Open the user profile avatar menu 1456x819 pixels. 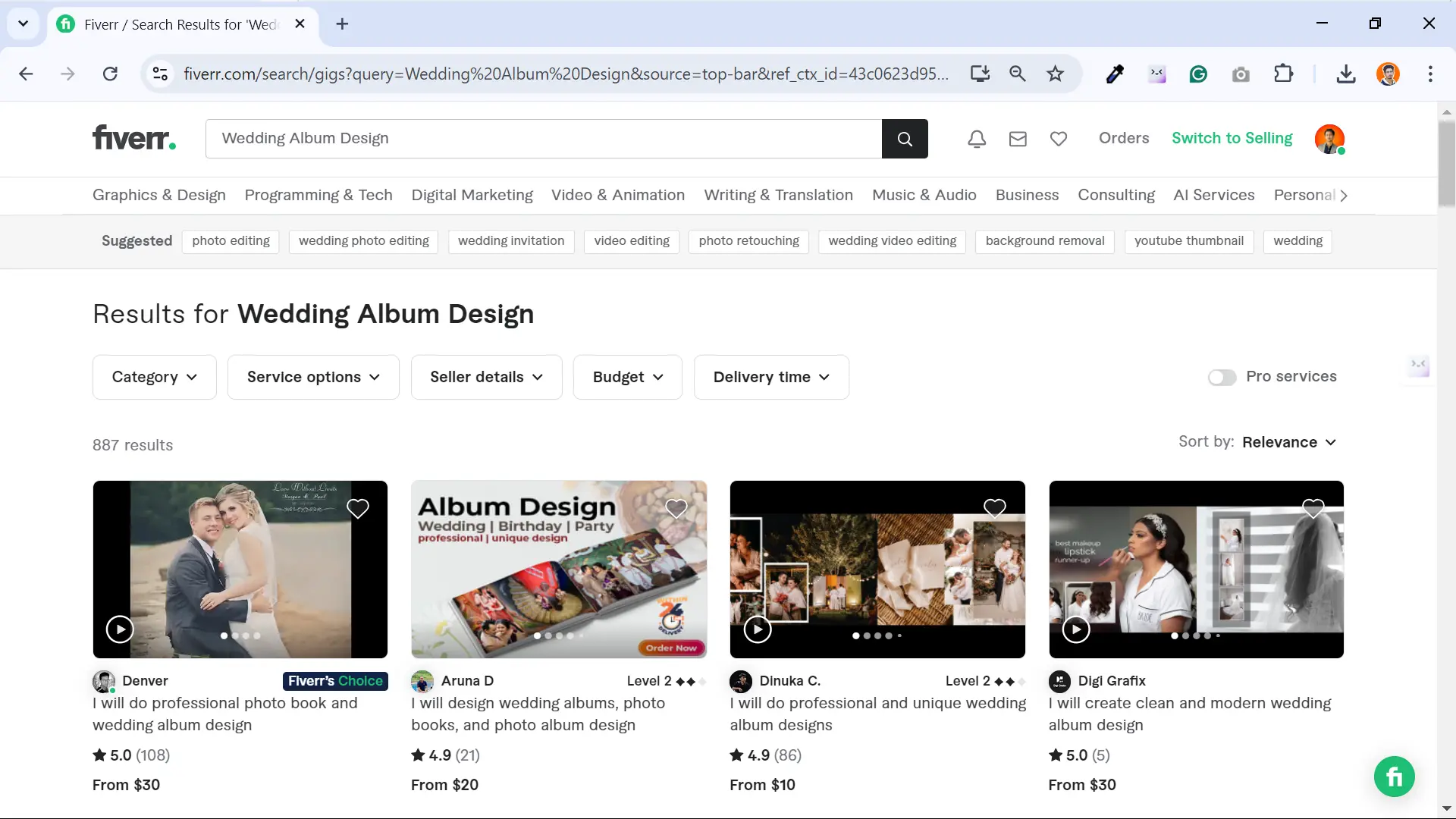pyautogui.click(x=1329, y=139)
